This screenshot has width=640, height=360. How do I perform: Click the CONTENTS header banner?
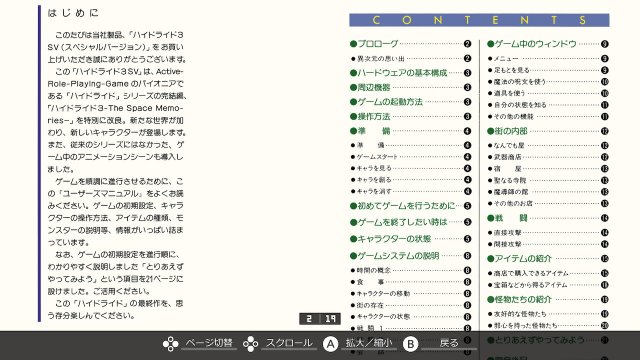[x=479, y=20]
